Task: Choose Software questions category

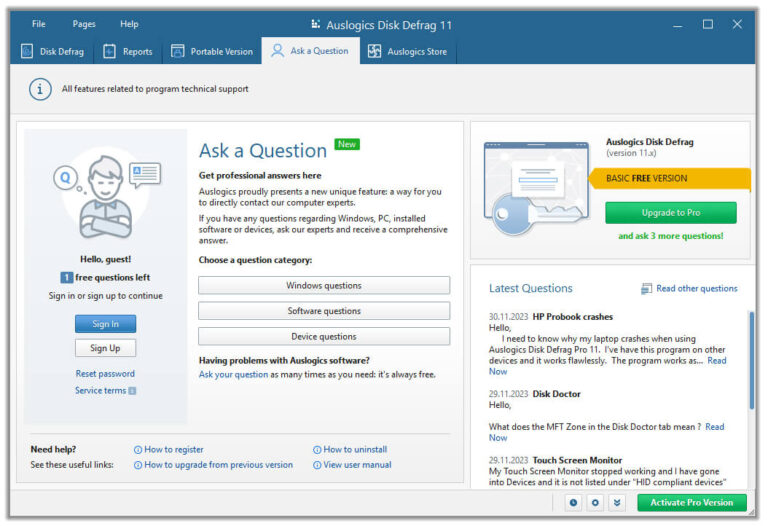Action: click(324, 311)
